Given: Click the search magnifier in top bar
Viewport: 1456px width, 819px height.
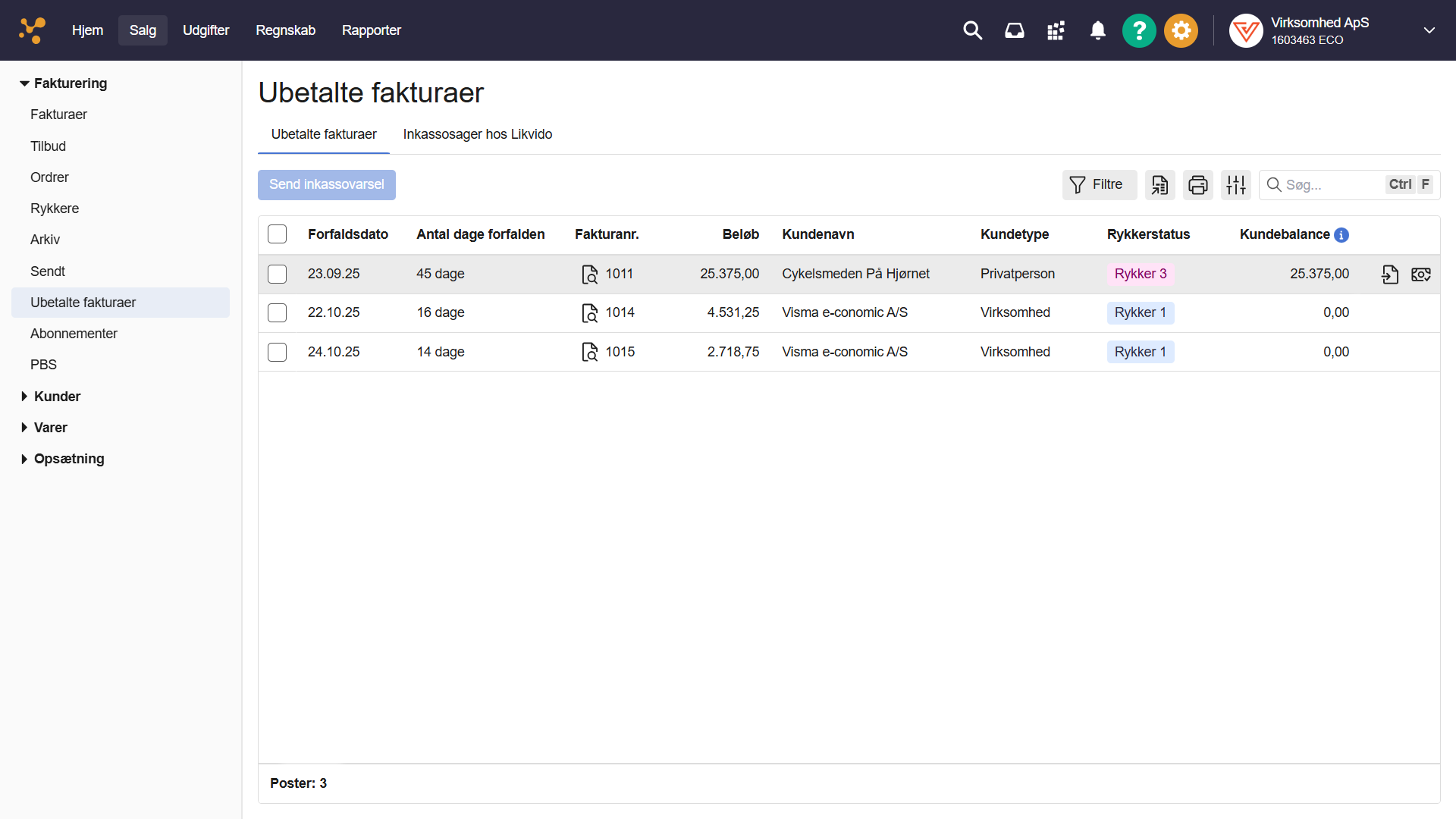Looking at the screenshot, I should (972, 30).
